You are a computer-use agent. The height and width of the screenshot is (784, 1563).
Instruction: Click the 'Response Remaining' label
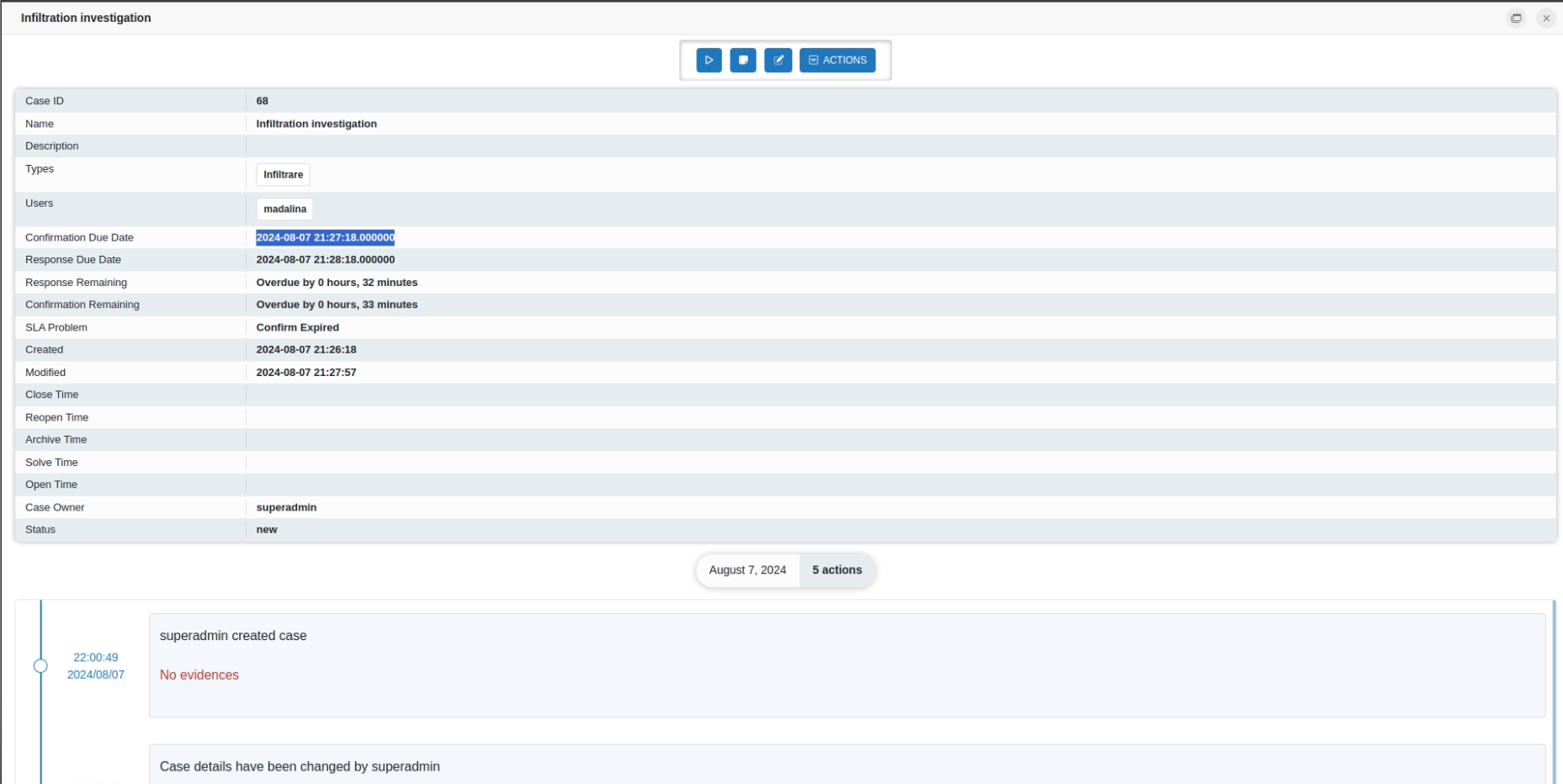click(76, 283)
